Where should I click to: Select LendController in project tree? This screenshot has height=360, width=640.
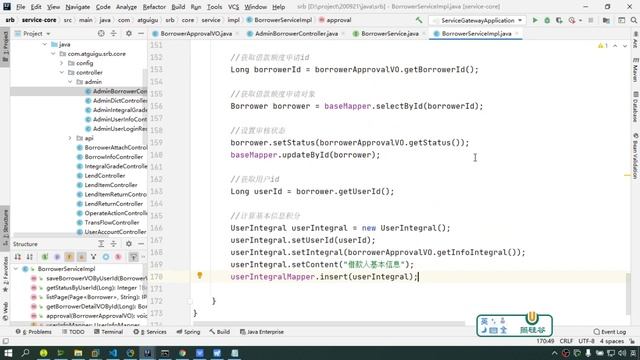(101, 176)
